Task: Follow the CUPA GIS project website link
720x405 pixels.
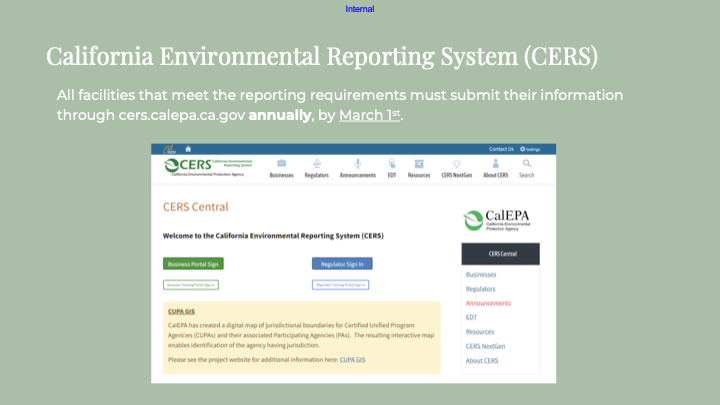Action: point(352,360)
